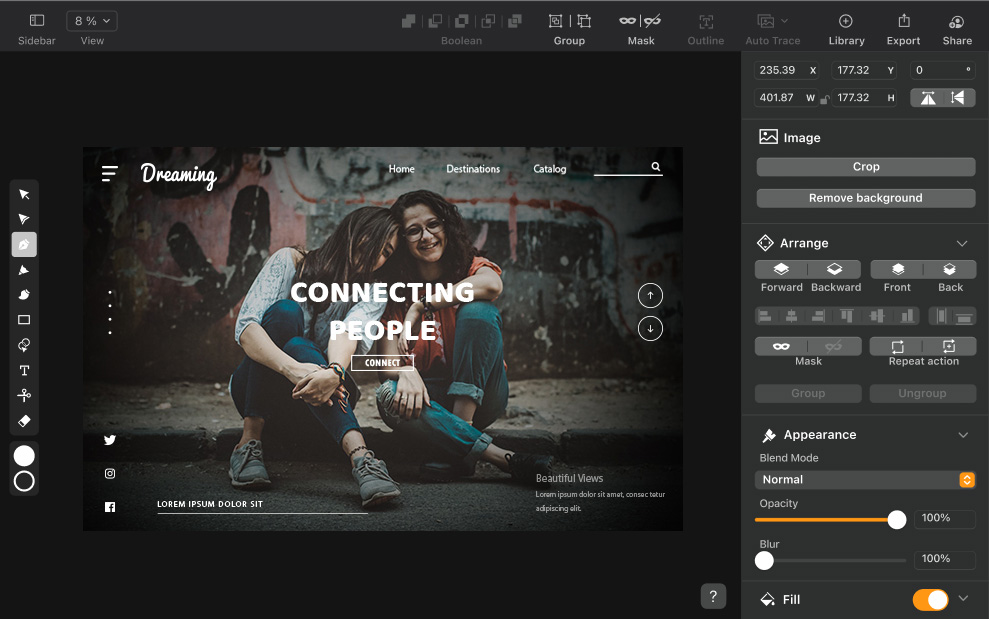Collapse the Arrange section
Viewport: 989px width, 619px height.
(x=962, y=244)
